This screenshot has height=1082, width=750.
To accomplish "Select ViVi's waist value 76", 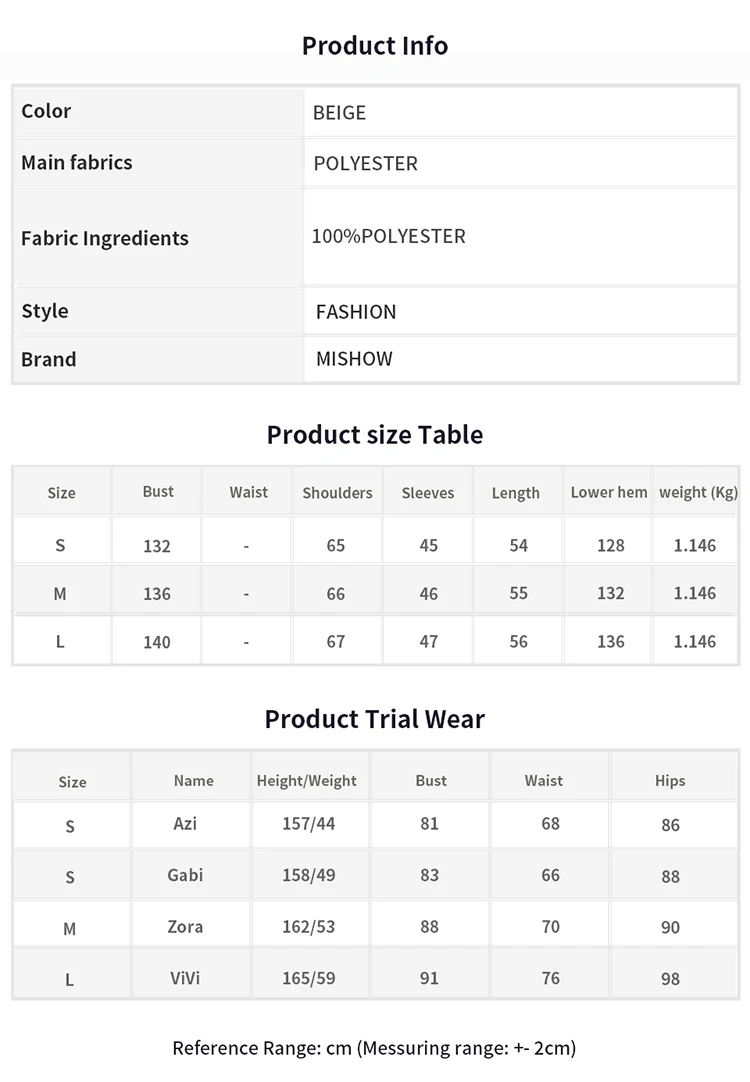I will click(551, 978).
